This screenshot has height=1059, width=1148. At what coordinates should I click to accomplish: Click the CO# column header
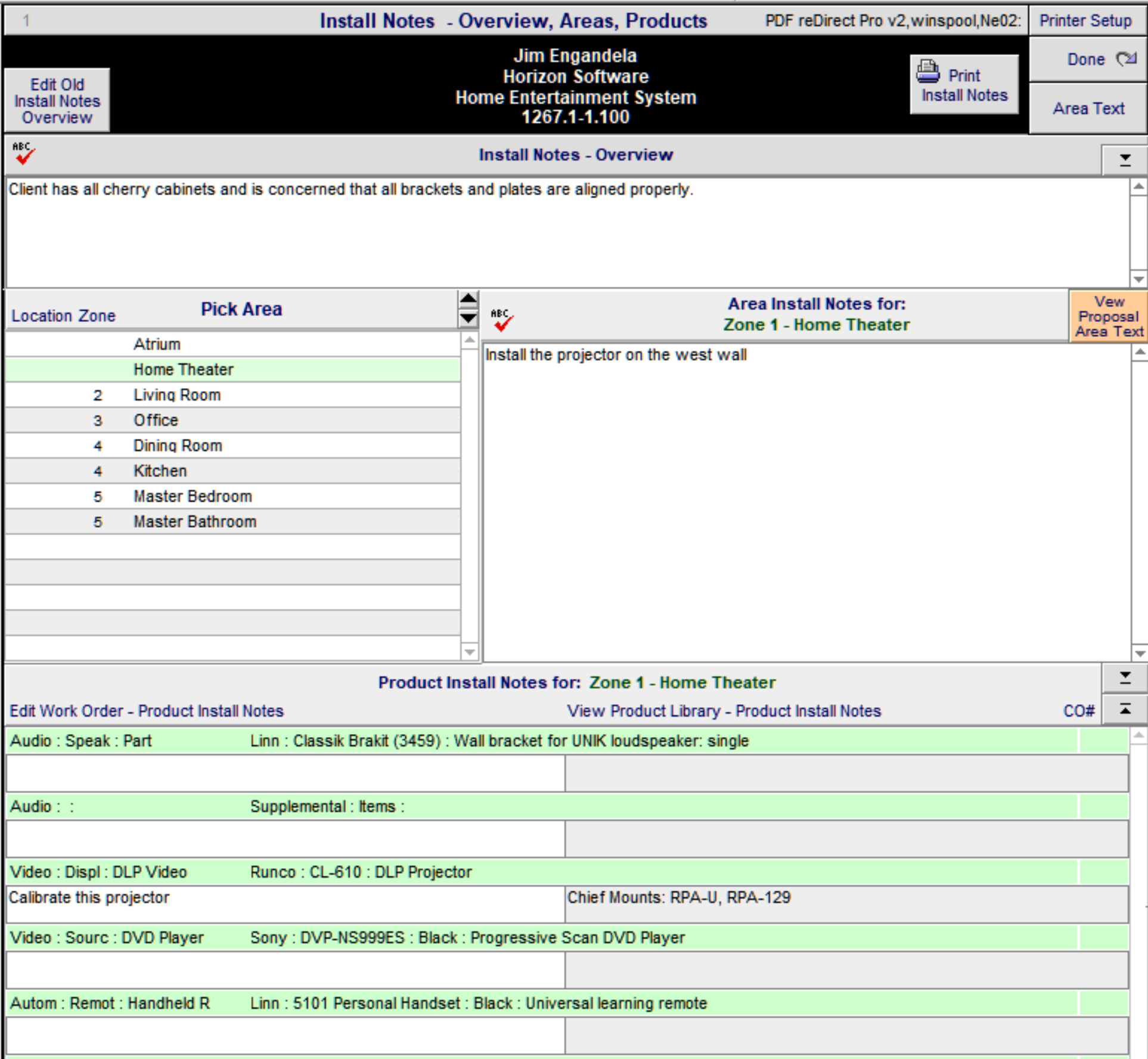click(x=1079, y=711)
